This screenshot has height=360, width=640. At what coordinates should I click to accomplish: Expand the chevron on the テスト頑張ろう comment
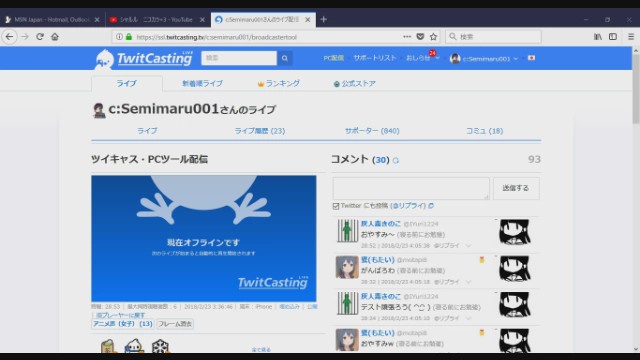tap(468, 318)
